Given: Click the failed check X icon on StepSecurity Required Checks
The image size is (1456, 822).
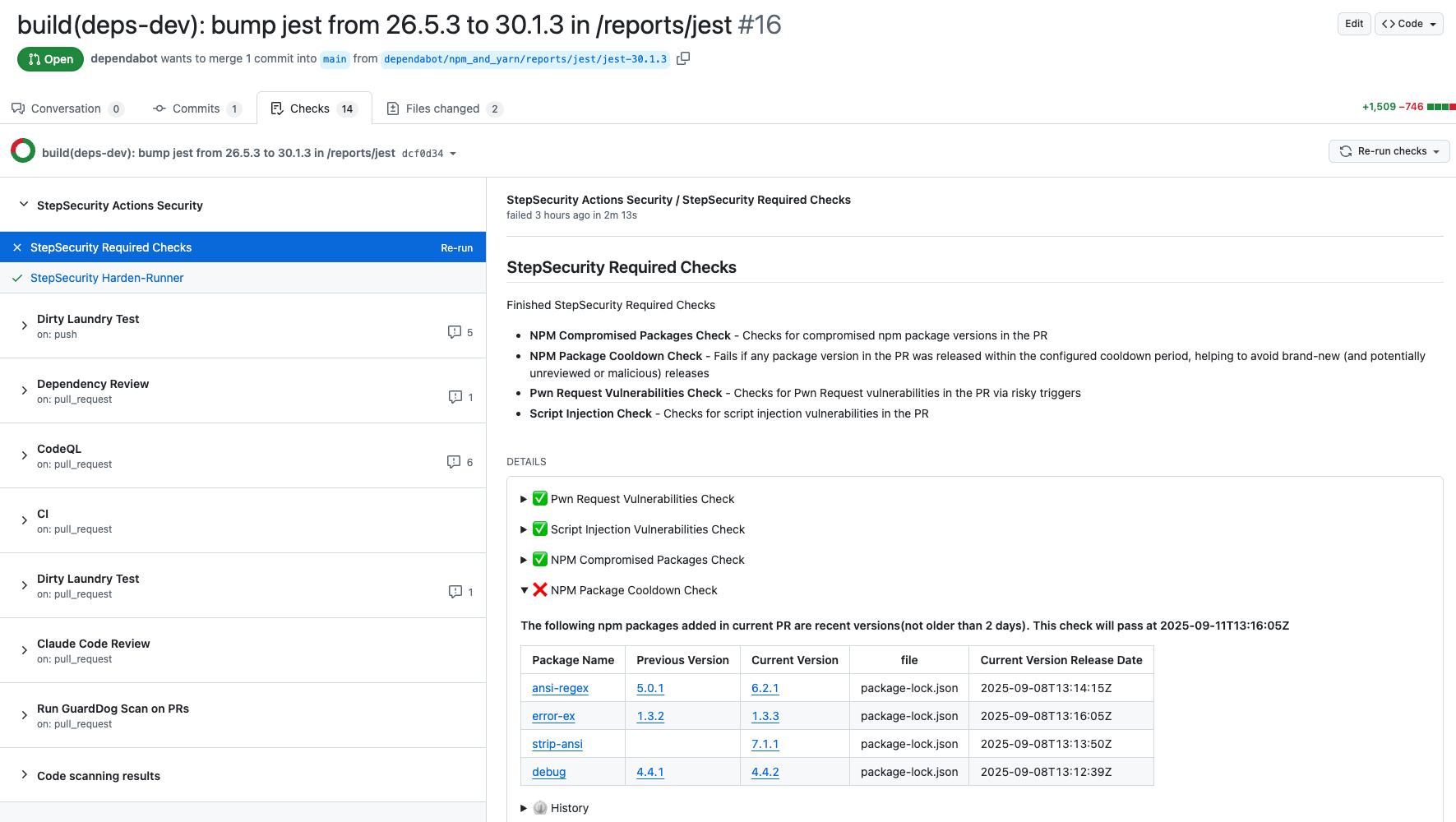Looking at the screenshot, I should pos(16,247).
